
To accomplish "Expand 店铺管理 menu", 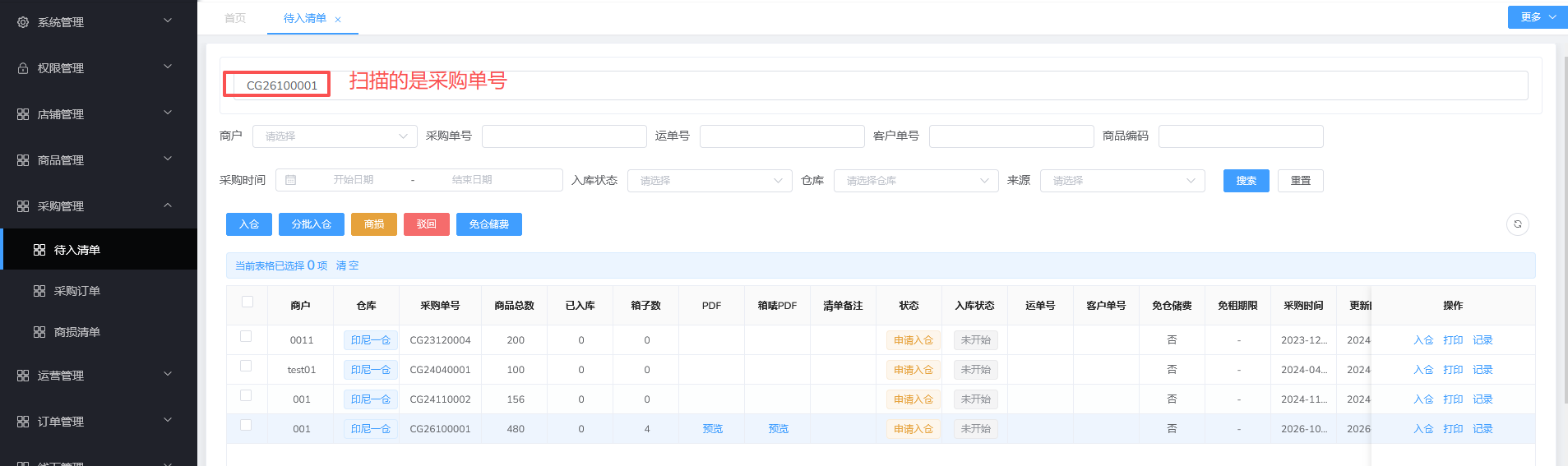I will tap(168, 113).
